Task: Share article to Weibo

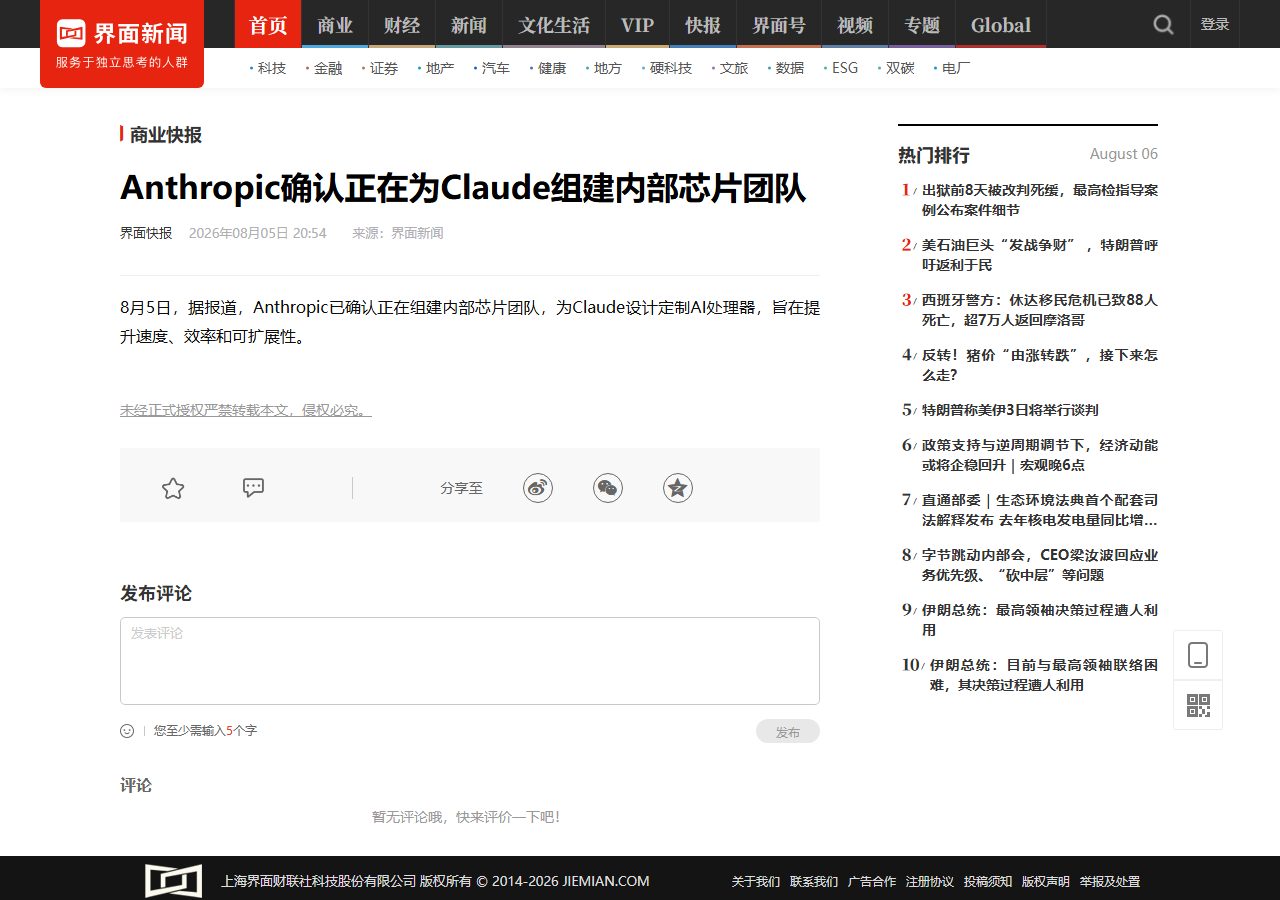Action: [x=538, y=488]
